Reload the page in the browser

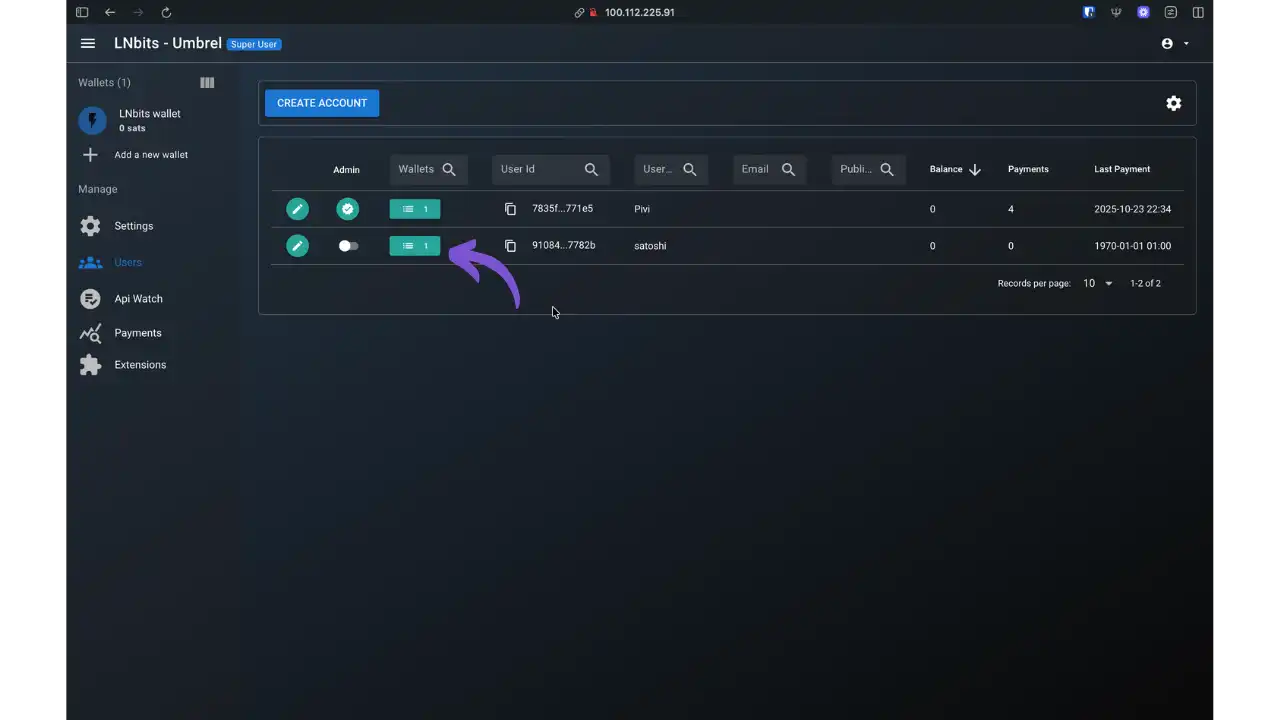pyautogui.click(x=166, y=13)
